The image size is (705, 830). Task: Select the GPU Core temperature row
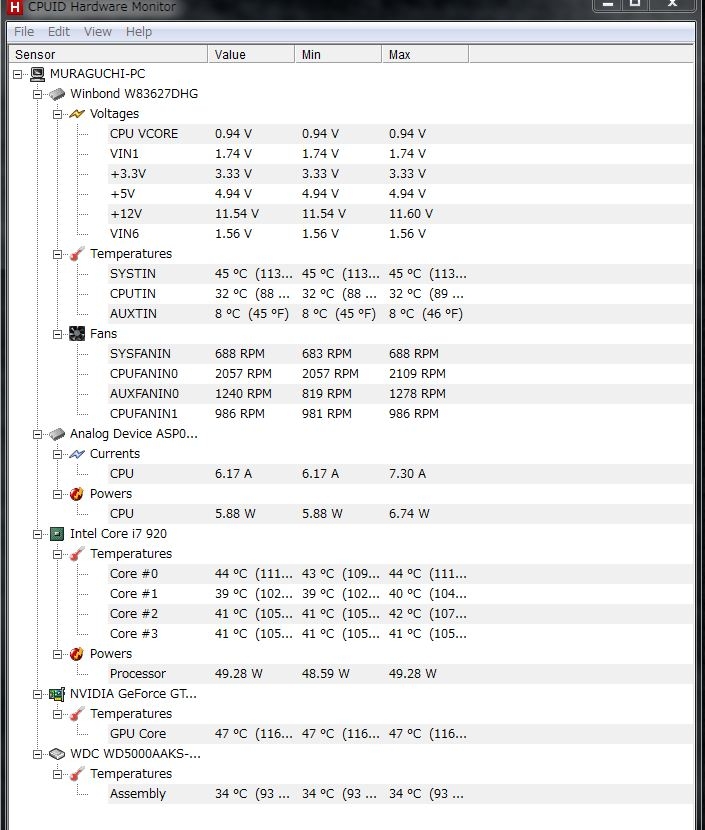(x=138, y=734)
